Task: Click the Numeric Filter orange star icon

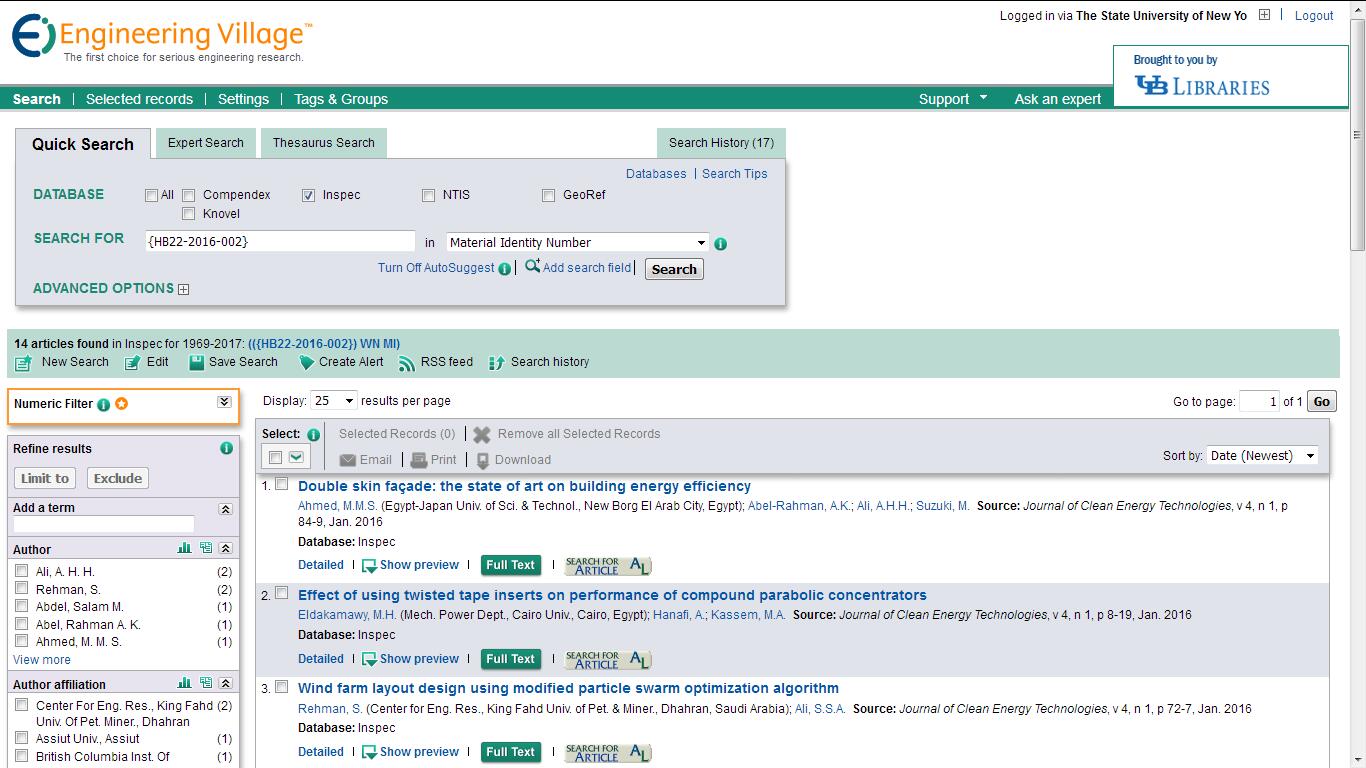Action: tap(122, 404)
